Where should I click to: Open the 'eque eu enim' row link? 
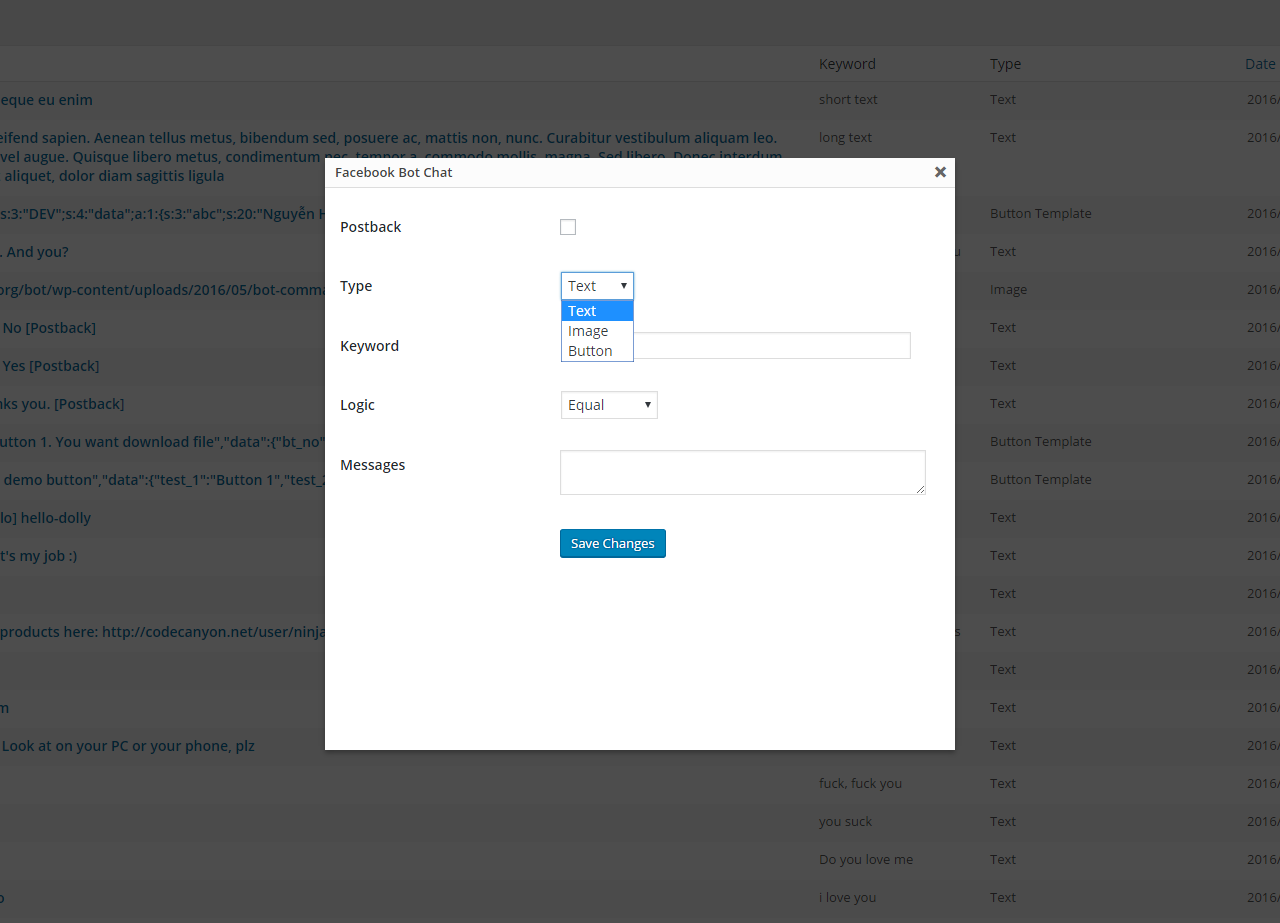(x=46, y=100)
